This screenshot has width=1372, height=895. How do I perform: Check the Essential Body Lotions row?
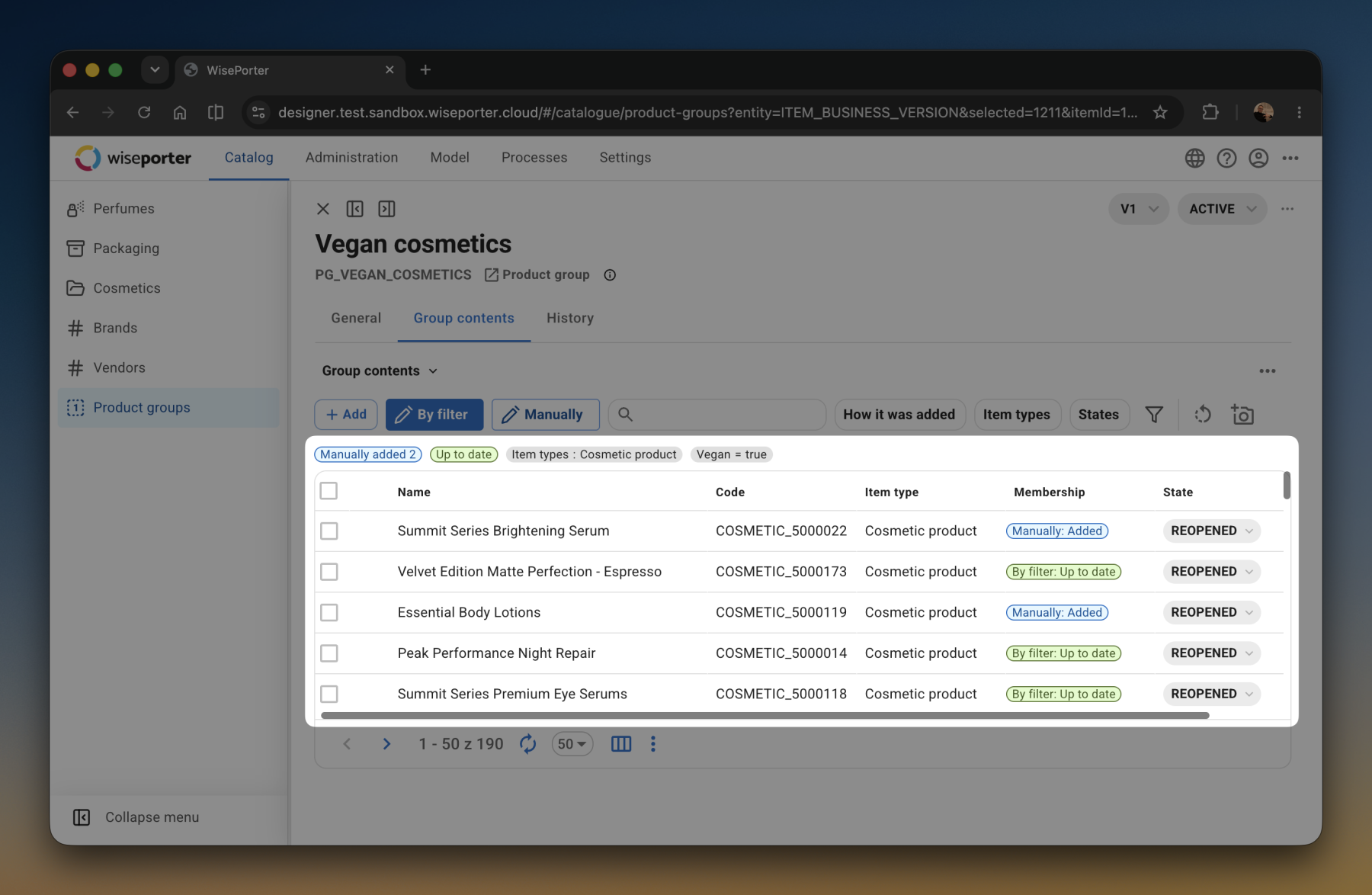coord(329,612)
